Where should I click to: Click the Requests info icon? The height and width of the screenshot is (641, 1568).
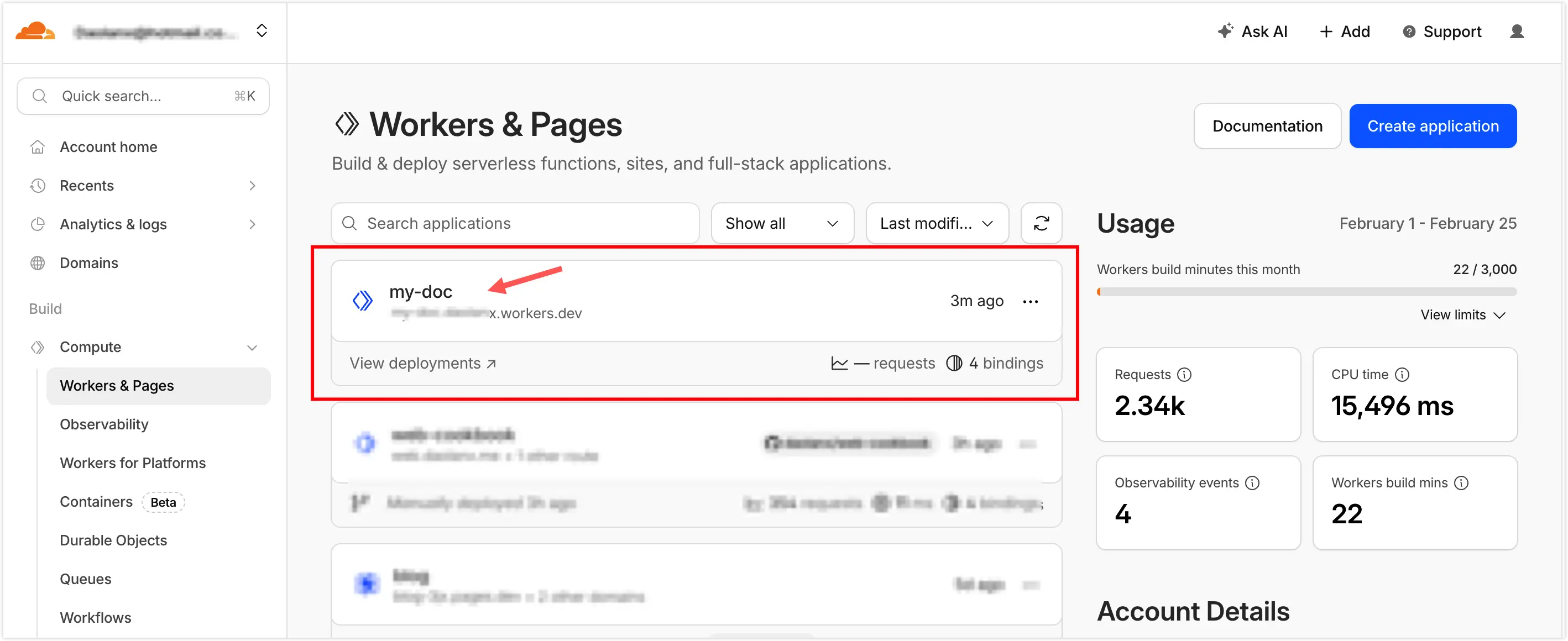click(x=1184, y=375)
